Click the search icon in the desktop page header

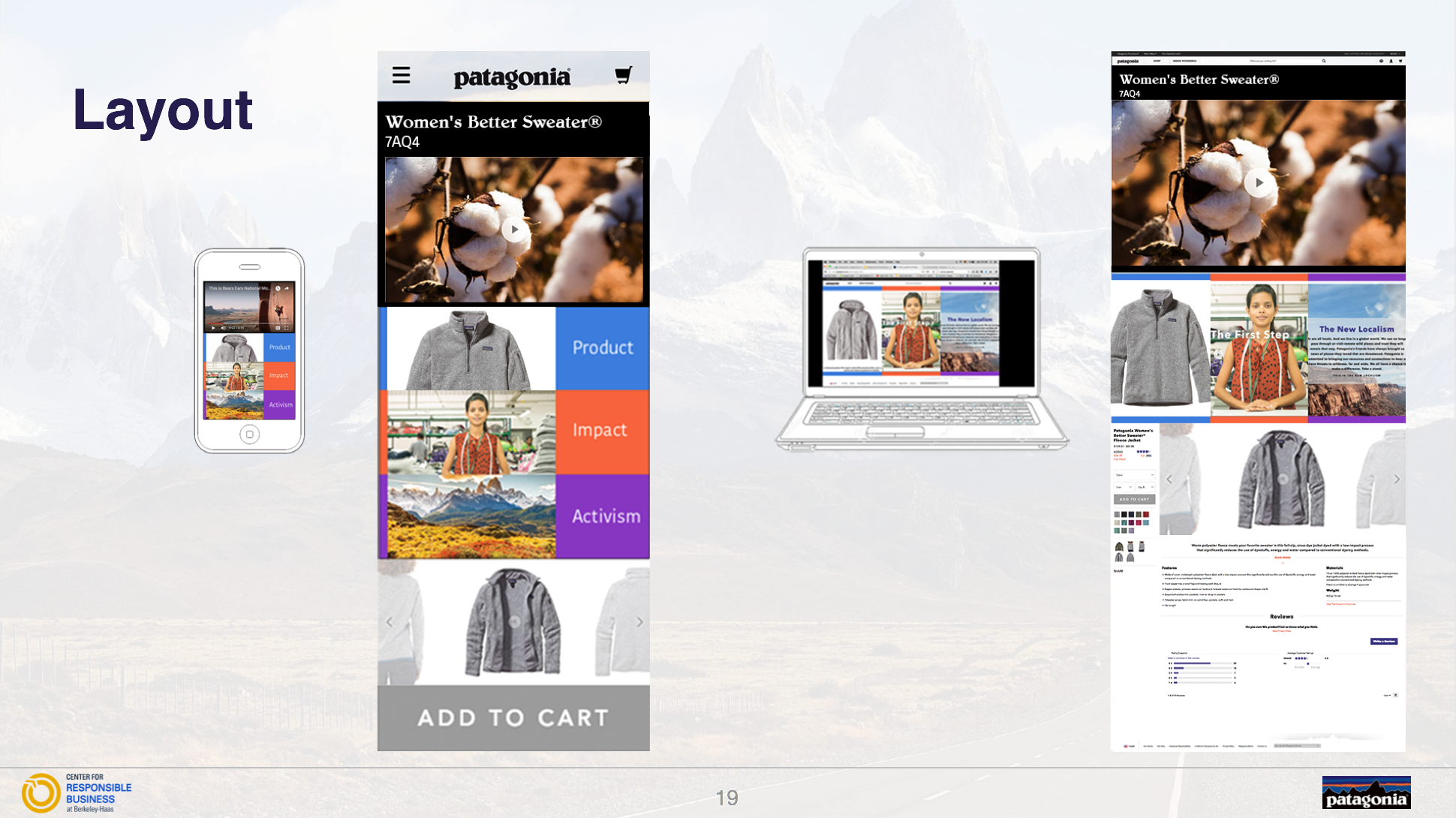tap(1324, 61)
